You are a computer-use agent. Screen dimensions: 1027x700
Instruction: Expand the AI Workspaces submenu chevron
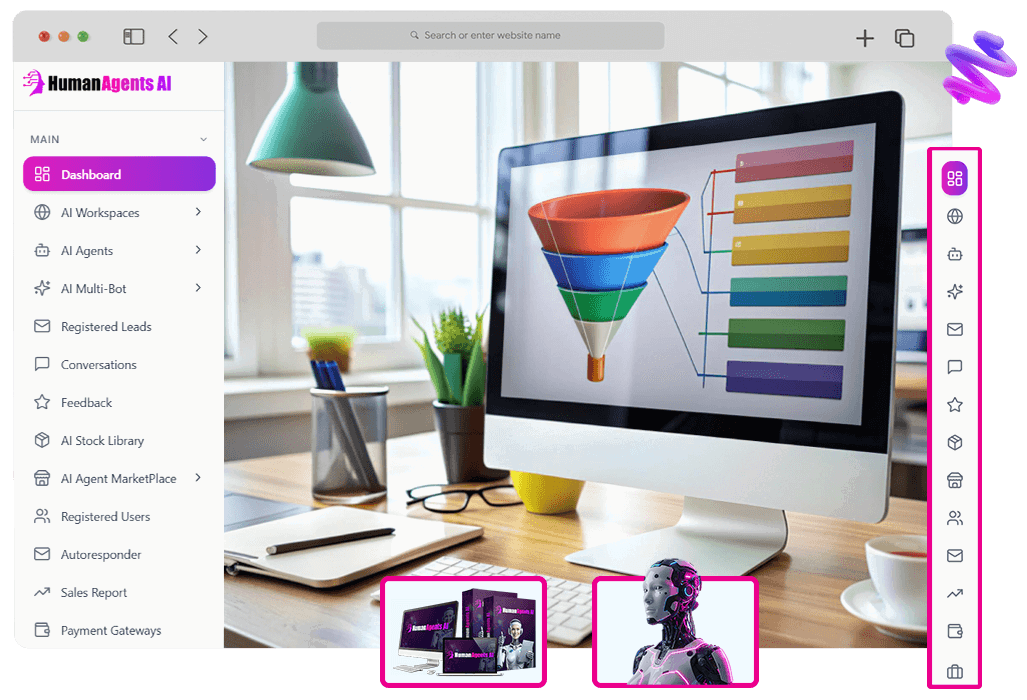[x=198, y=212]
